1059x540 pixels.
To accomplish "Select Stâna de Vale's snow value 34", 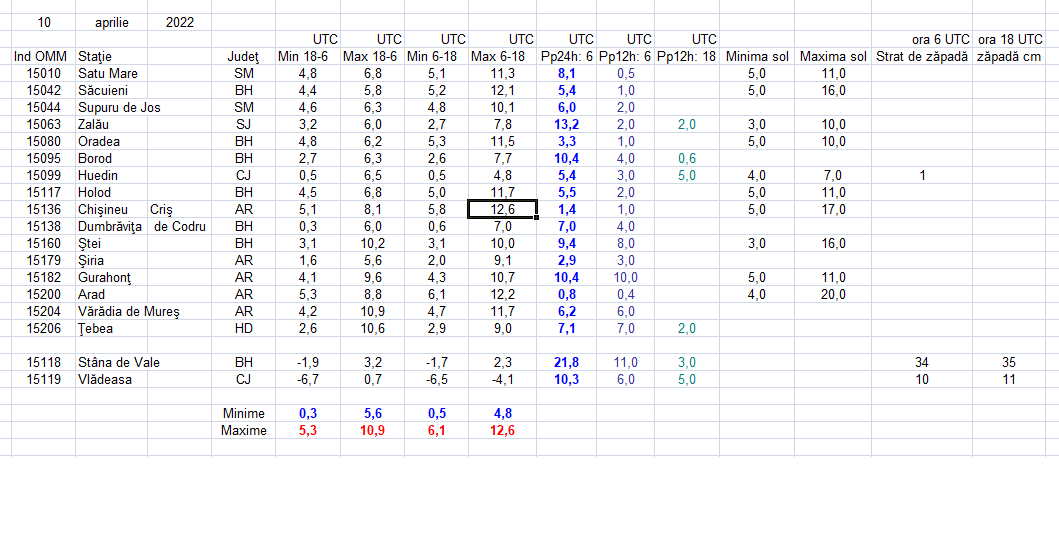I will [x=922, y=363].
